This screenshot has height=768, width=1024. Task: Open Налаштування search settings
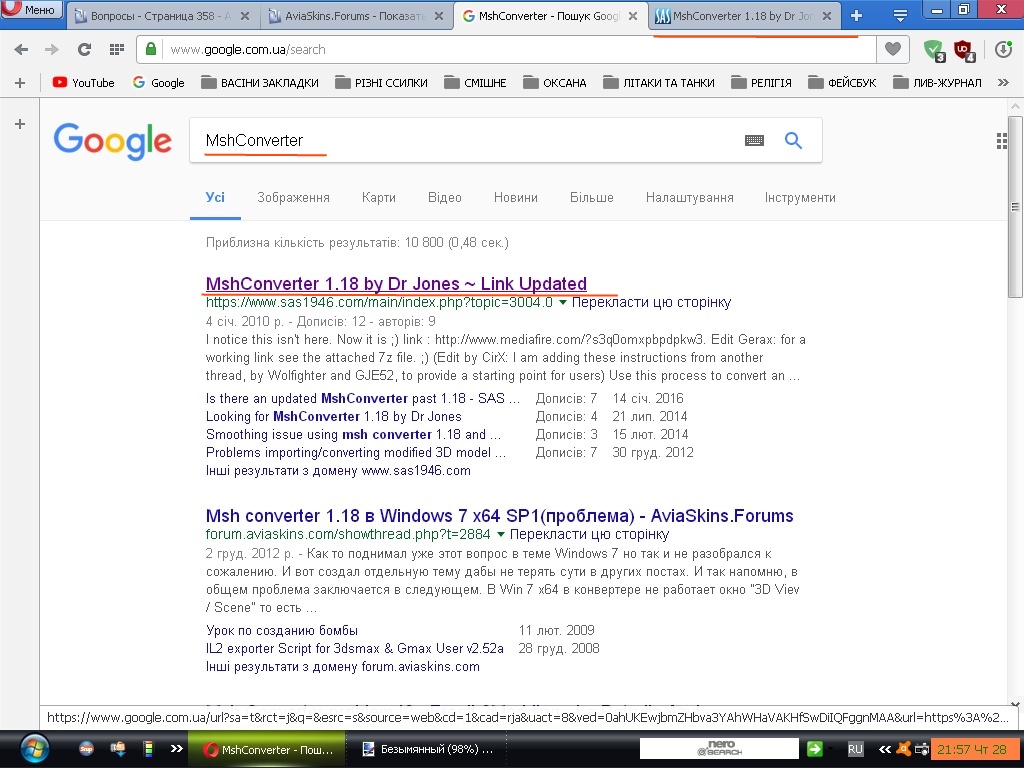(690, 197)
